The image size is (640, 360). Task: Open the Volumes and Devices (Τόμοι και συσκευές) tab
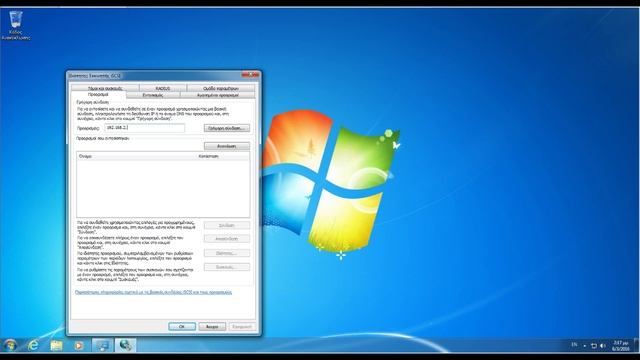click(105, 88)
